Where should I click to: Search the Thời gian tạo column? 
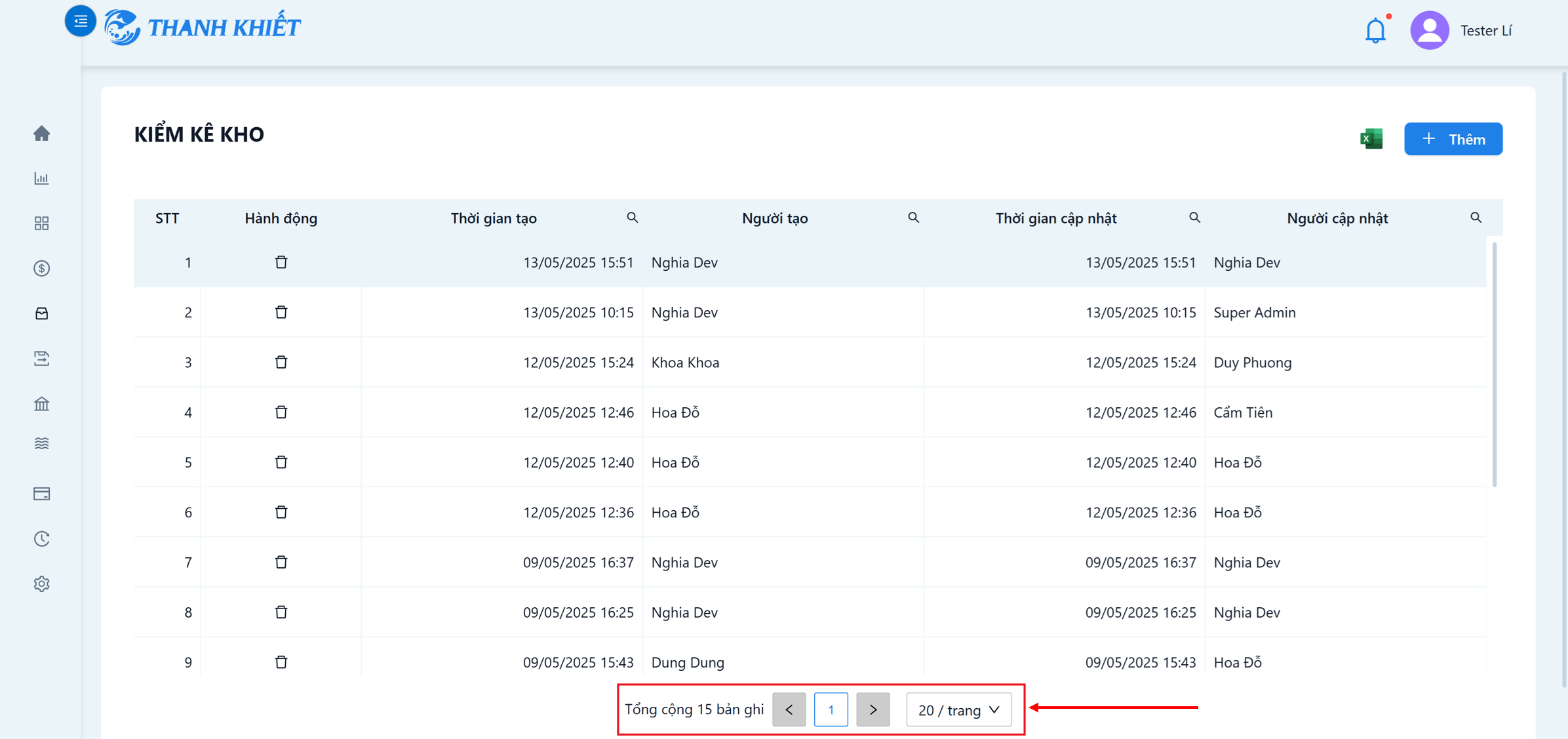pos(633,218)
